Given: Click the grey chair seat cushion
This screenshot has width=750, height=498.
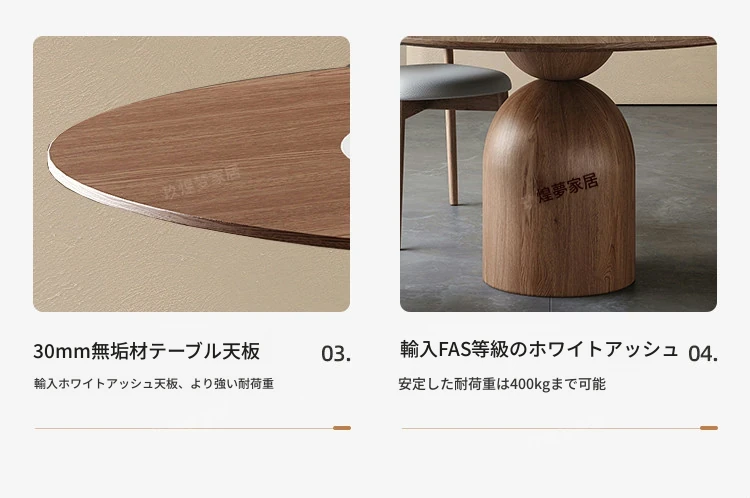Looking at the screenshot, I should click(x=453, y=82).
